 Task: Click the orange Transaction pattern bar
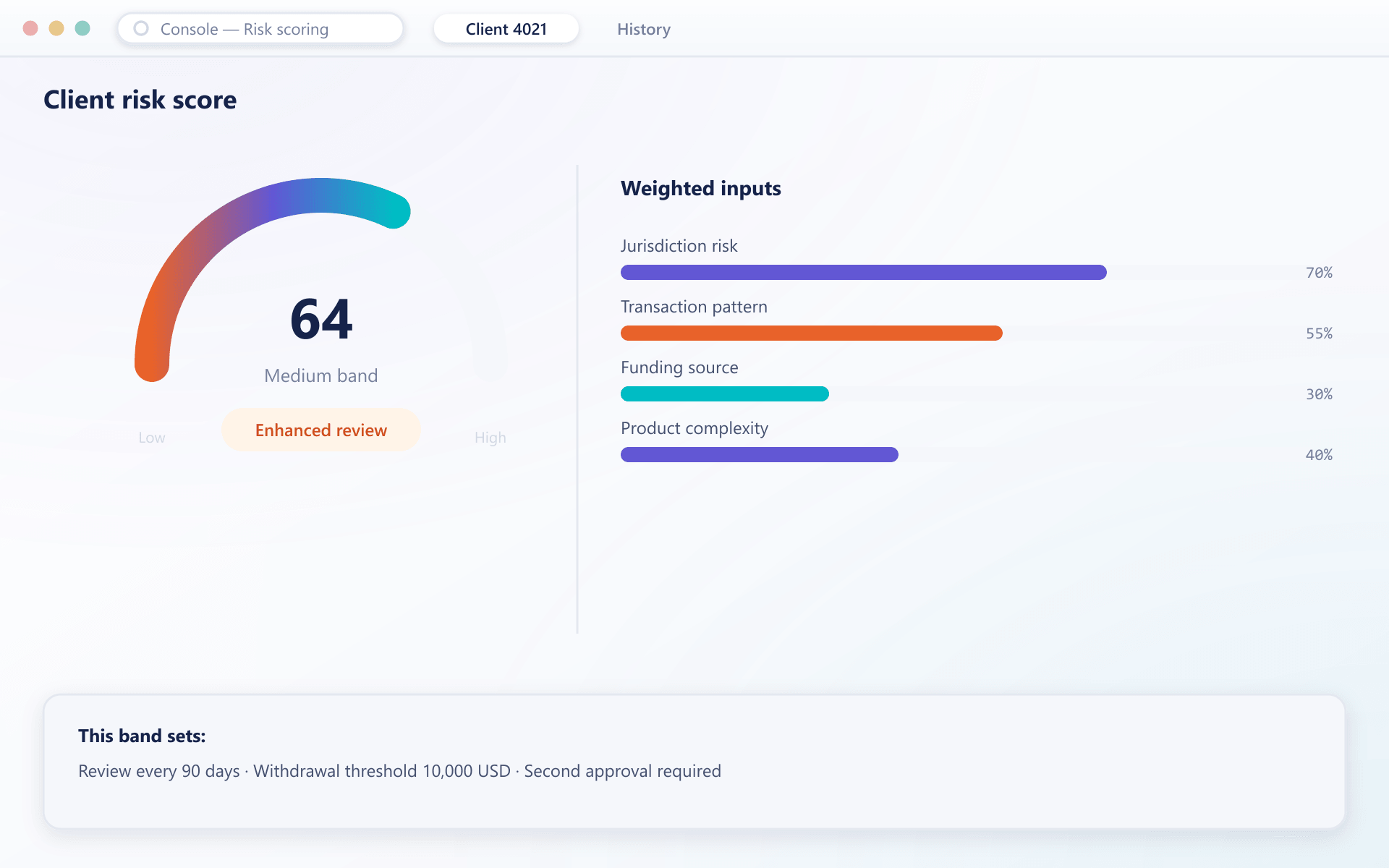point(812,333)
